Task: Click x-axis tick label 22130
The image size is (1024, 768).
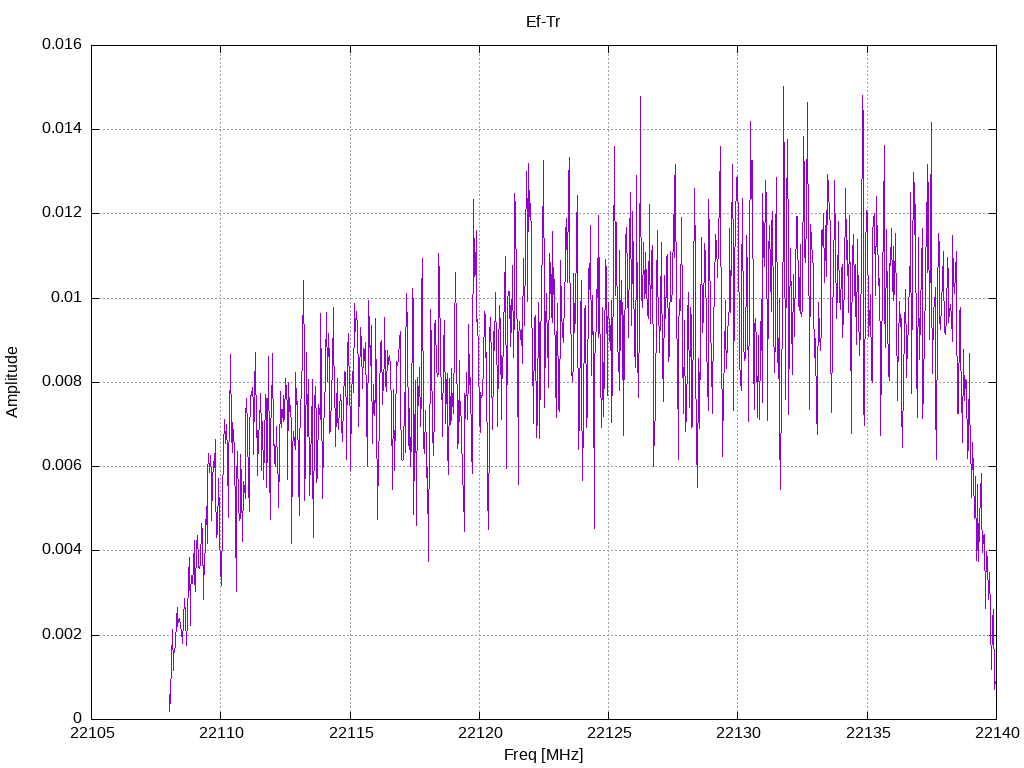Action: coord(739,733)
